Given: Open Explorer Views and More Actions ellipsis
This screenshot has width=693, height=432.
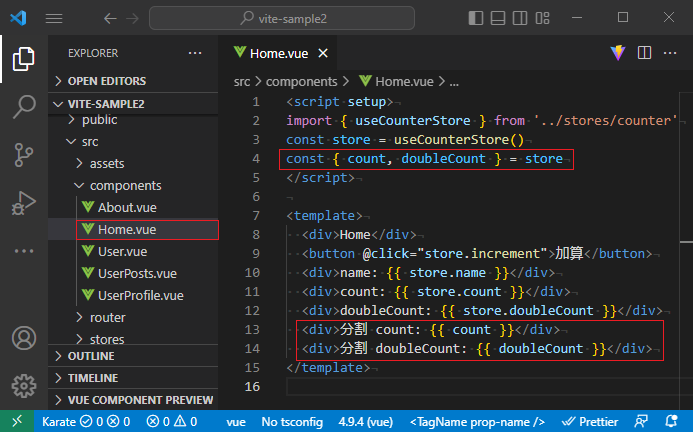Looking at the screenshot, I should pos(195,53).
